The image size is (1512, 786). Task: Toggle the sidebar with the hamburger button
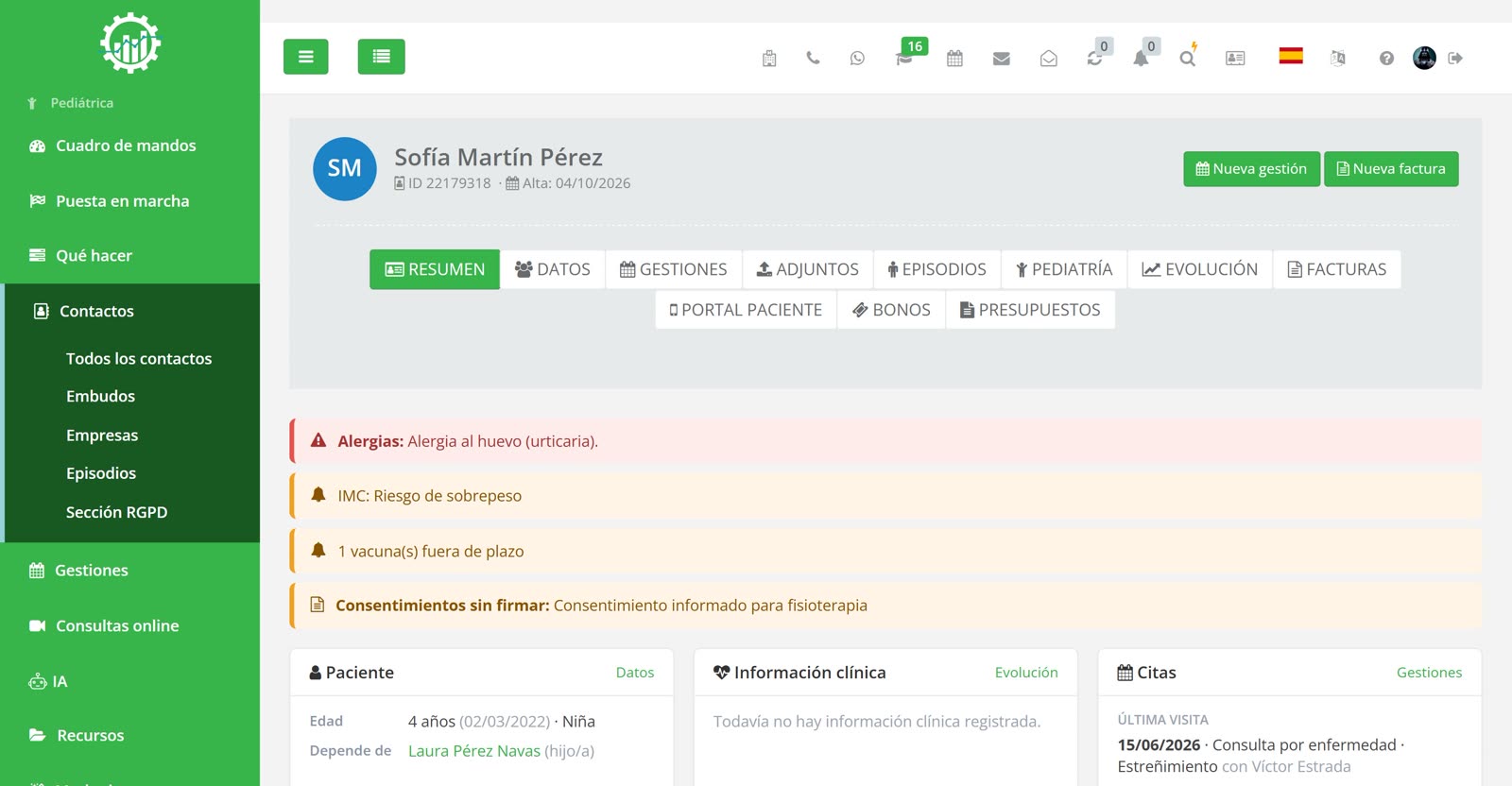[306, 57]
